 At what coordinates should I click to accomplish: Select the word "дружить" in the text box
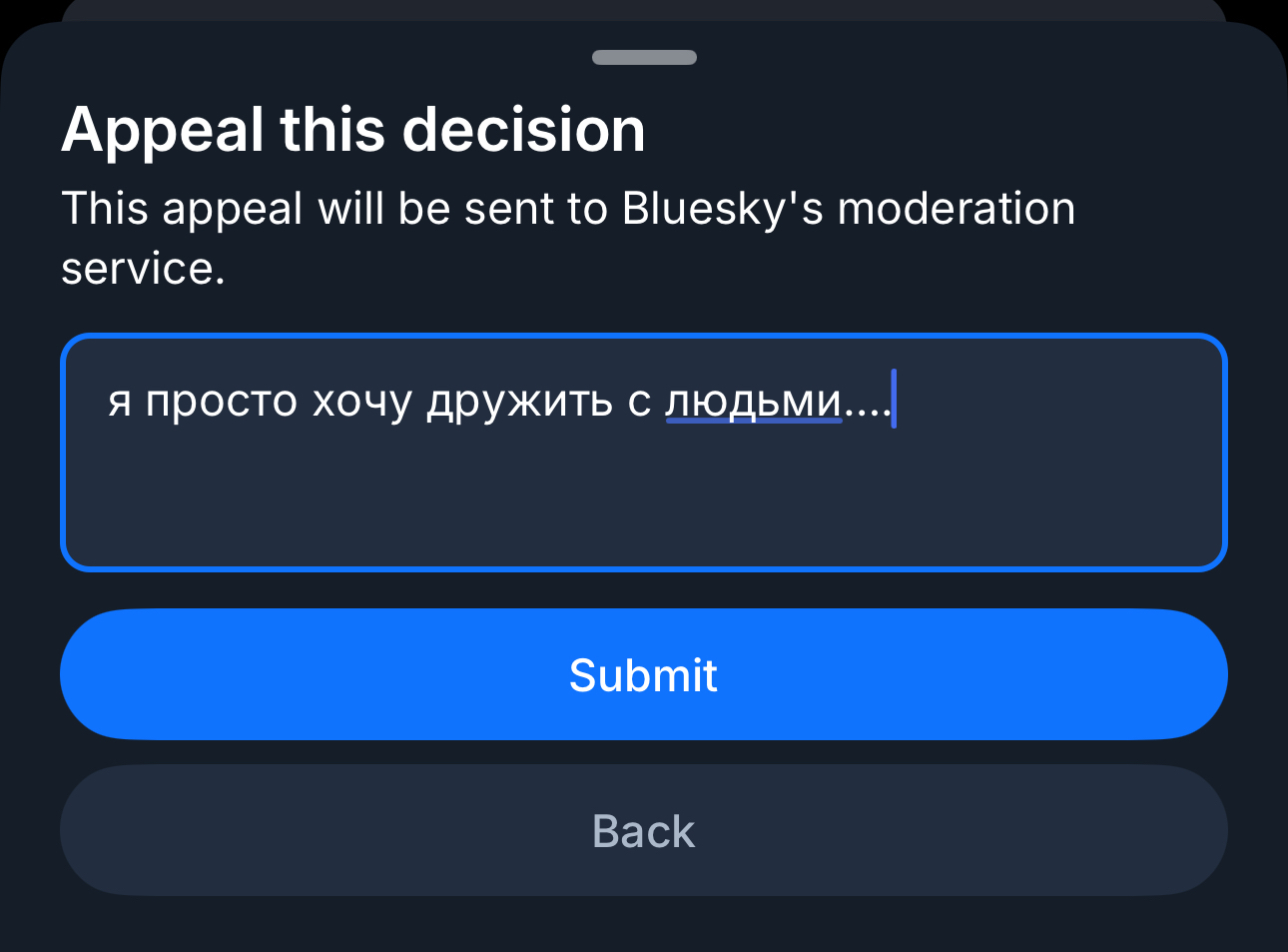coord(519,401)
